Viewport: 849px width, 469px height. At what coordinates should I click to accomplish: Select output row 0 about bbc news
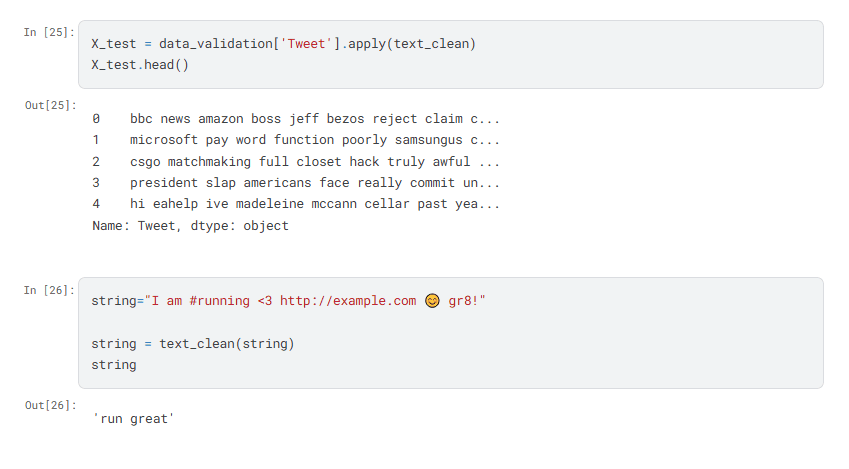pos(296,119)
